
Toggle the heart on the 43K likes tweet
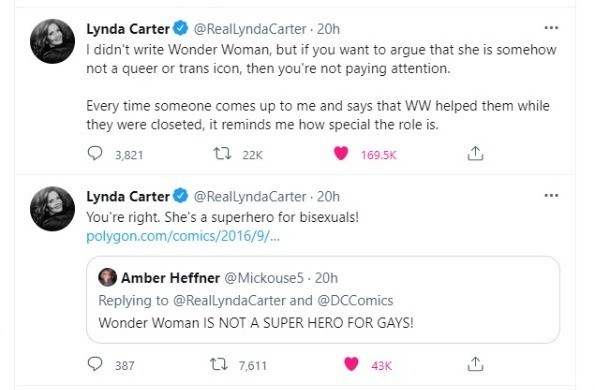[351, 364]
